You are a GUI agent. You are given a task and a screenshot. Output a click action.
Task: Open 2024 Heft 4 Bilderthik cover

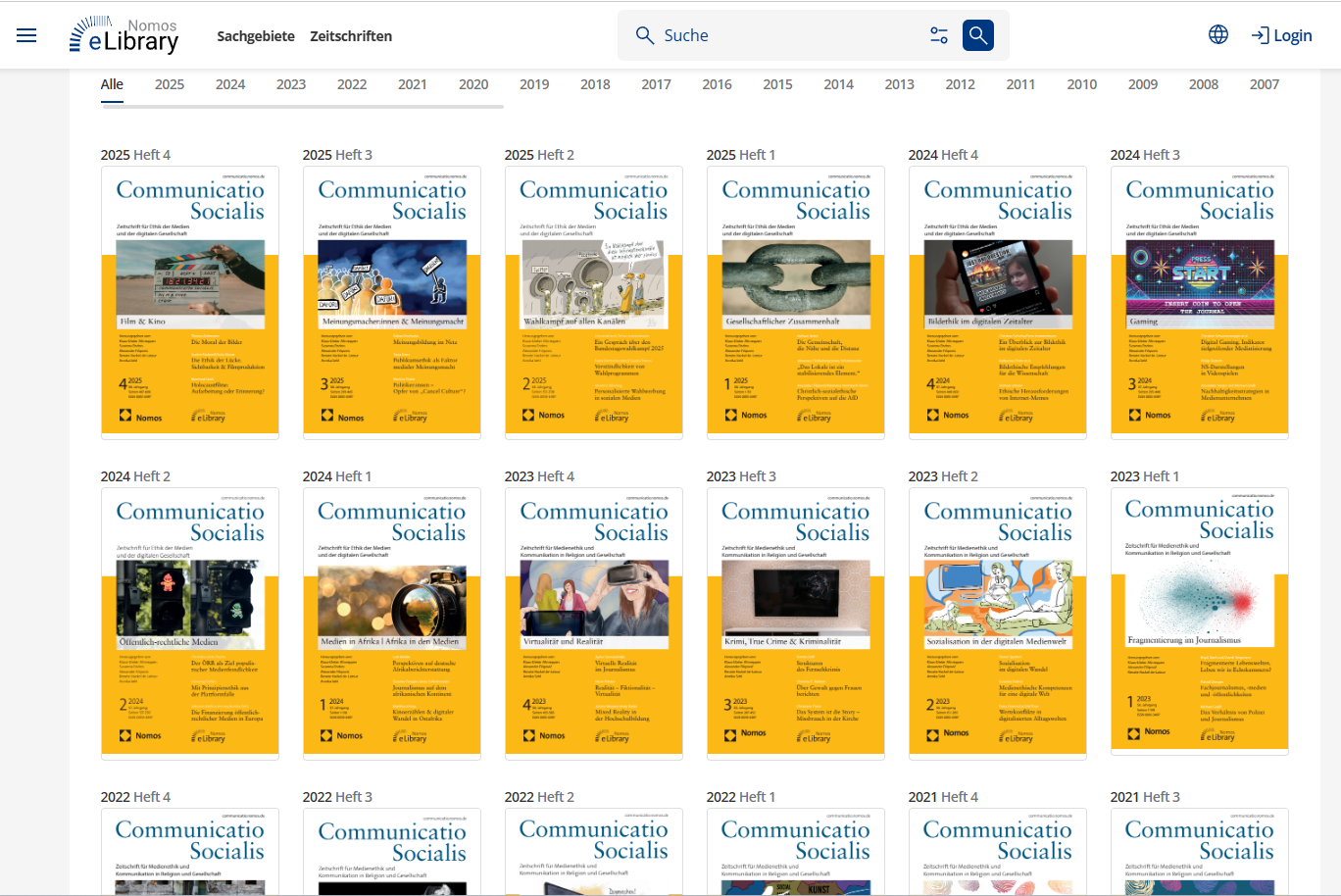coord(998,302)
